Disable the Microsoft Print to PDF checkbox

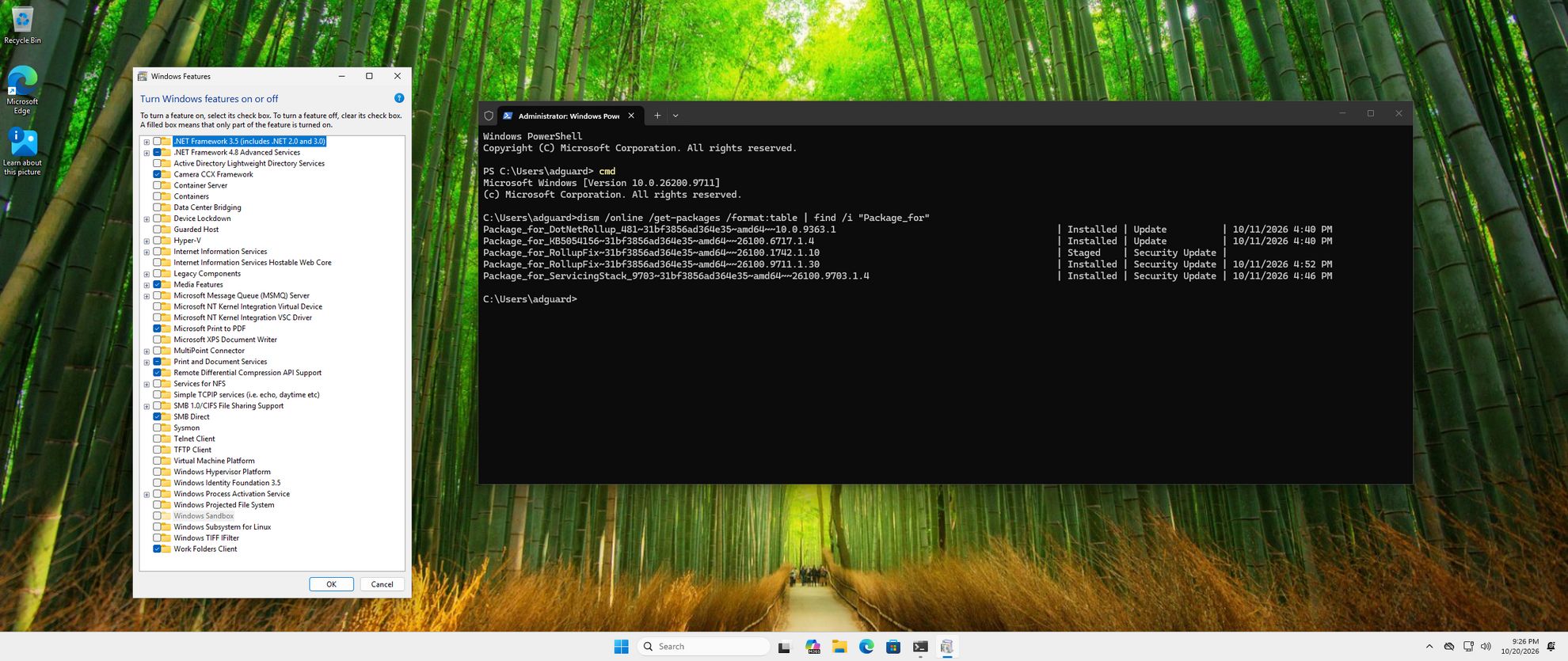click(157, 329)
